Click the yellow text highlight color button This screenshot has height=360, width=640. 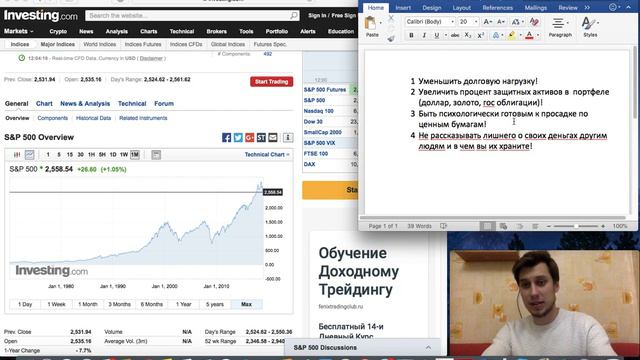click(x=511, y=36)
